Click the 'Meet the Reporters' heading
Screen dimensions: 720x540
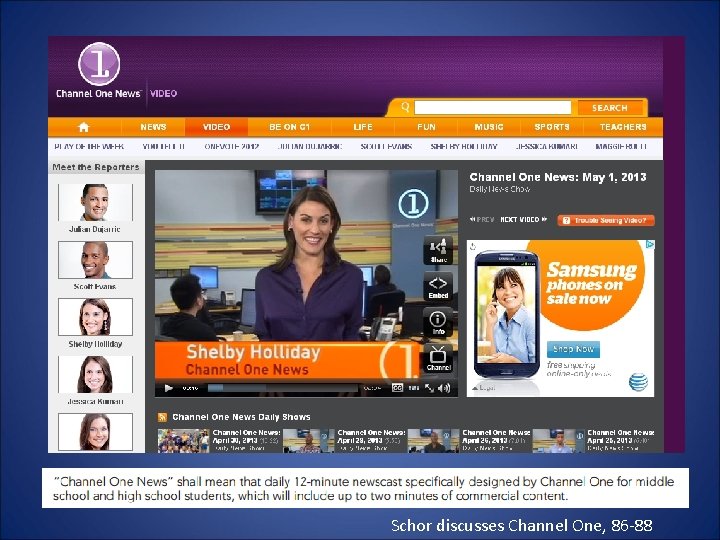click(x=96, y=167)
